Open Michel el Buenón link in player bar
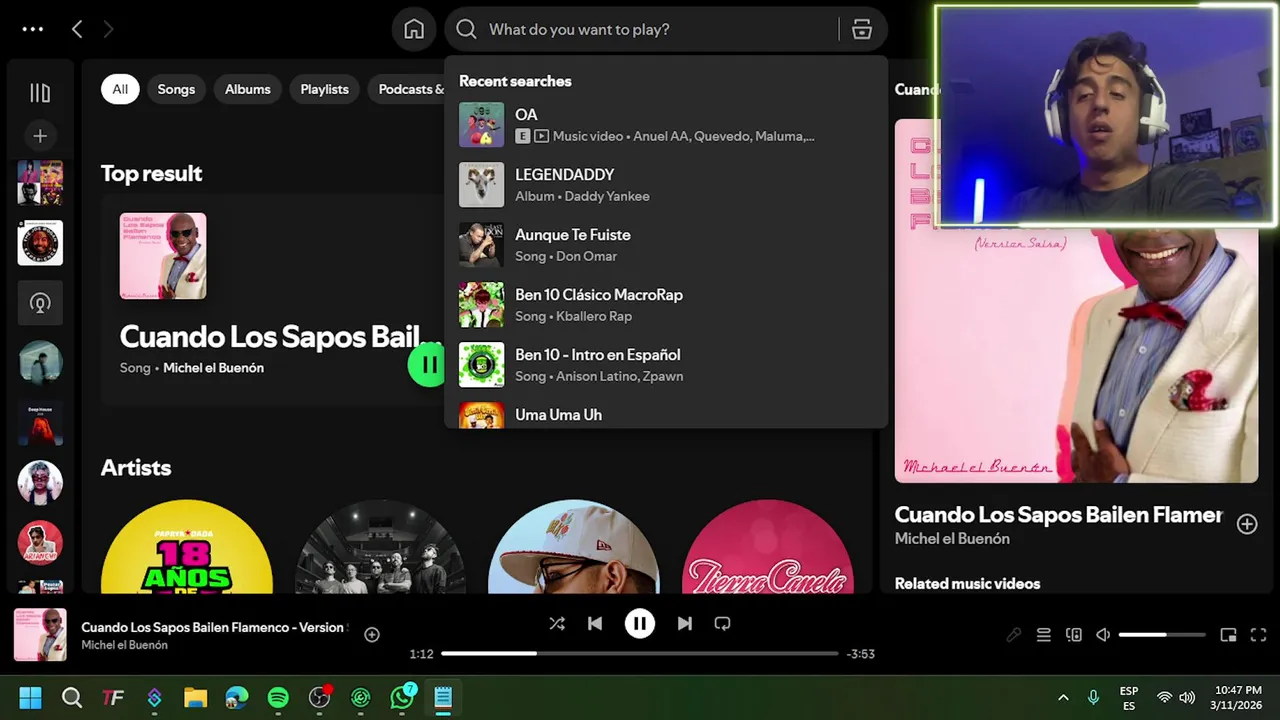Viewport: 1280px width, 720px height. pos(124,645)
